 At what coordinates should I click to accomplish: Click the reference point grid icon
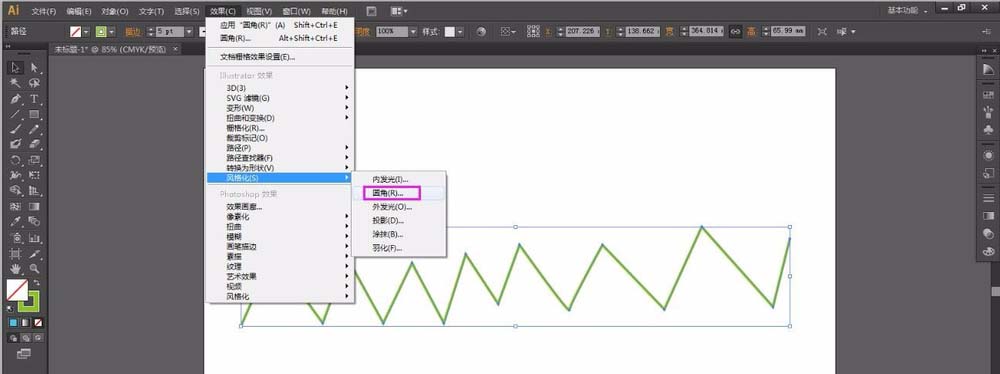pyautogui.click(x=533, y=31)
